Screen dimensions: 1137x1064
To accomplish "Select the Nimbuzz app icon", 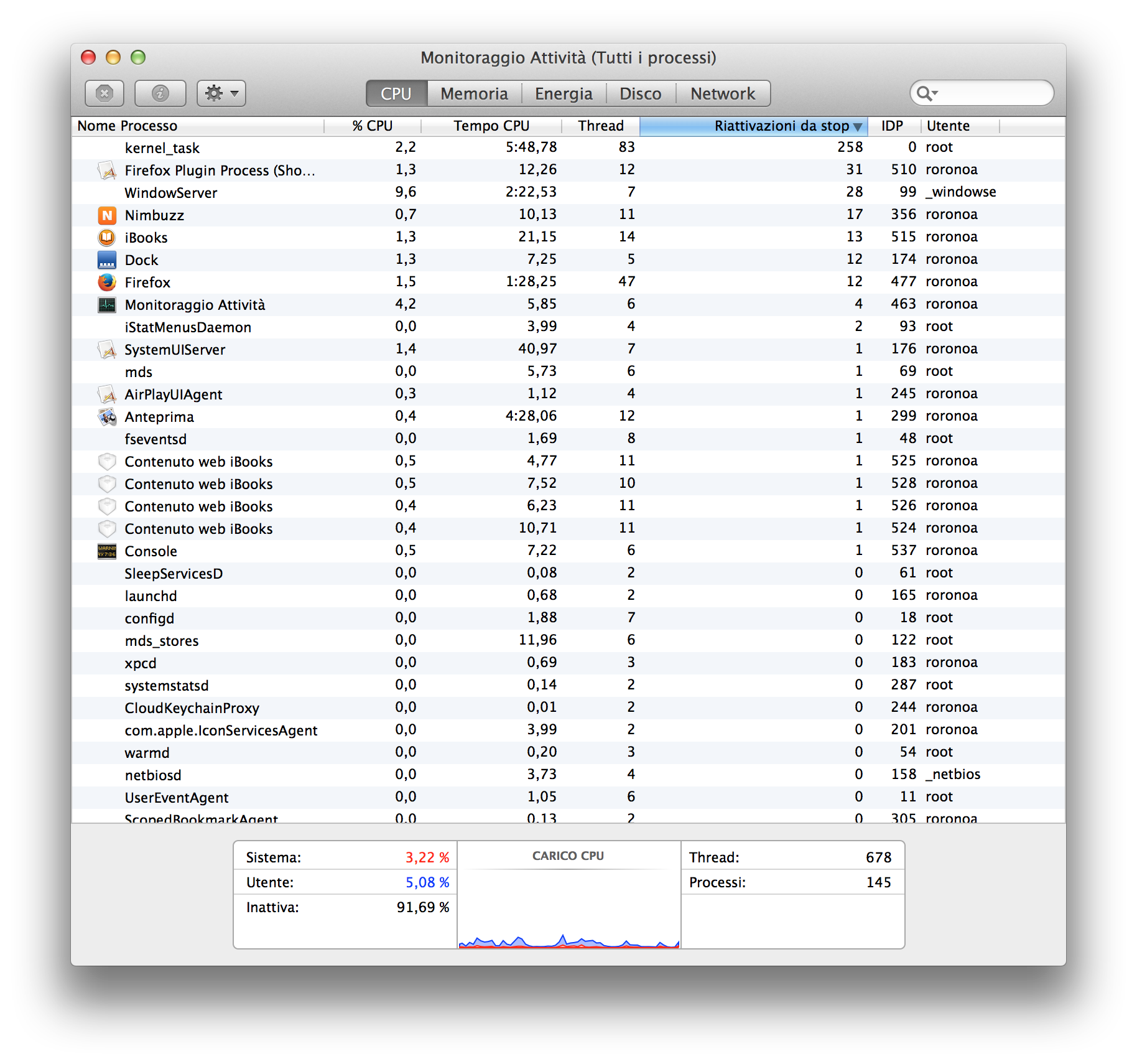I will [107, 215].
